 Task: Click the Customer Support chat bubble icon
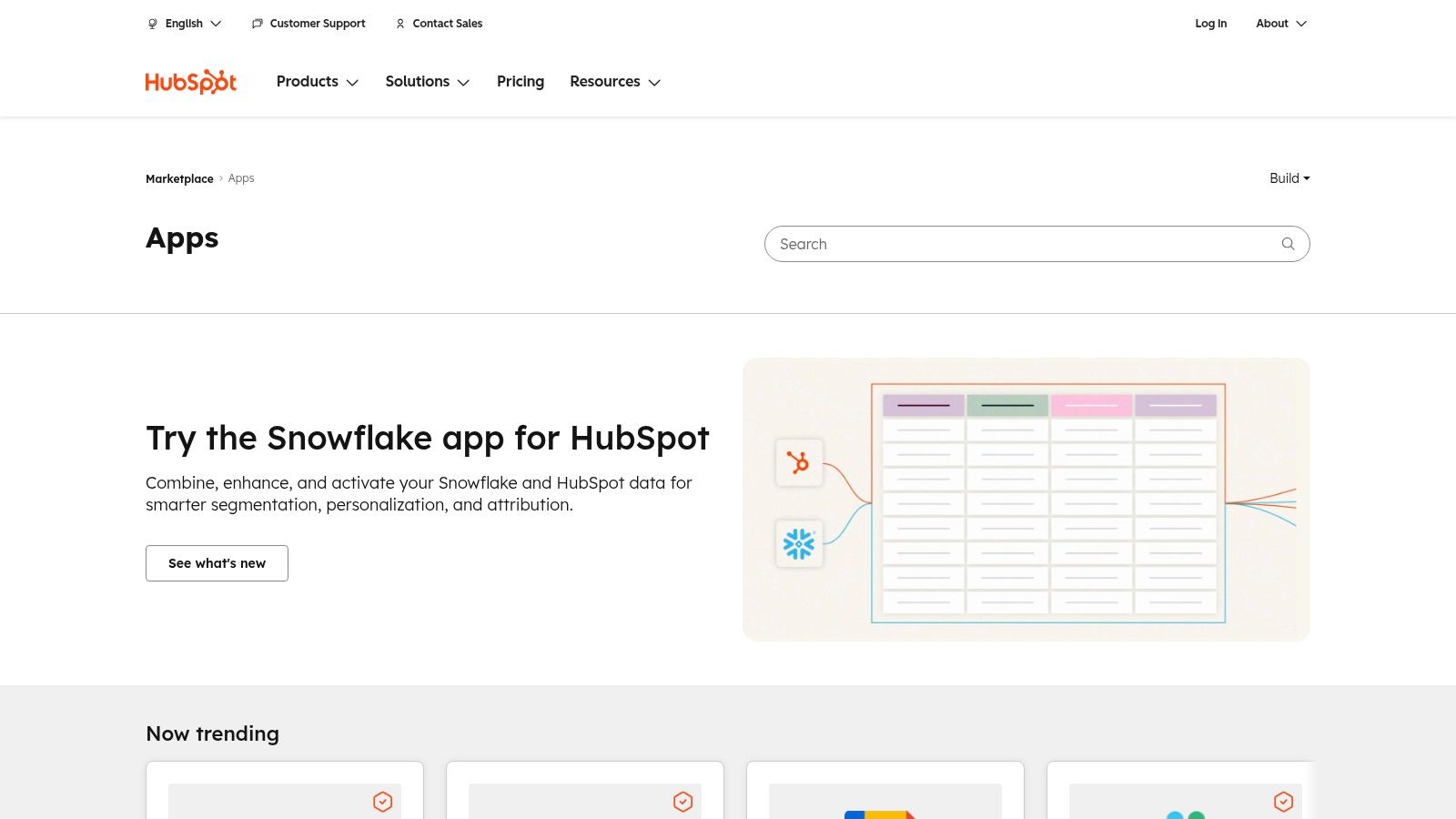[x=257, y=23]
